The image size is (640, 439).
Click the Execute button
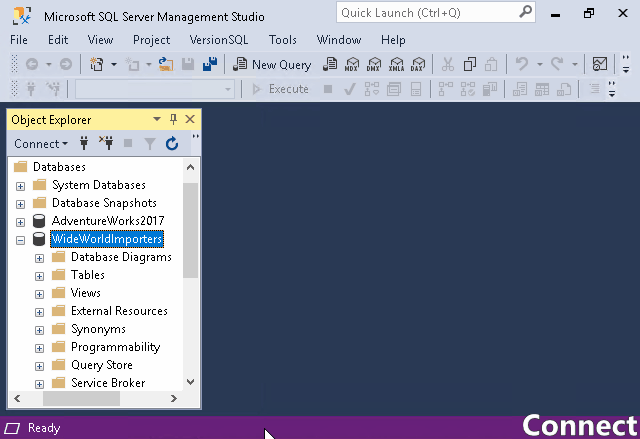280,89
